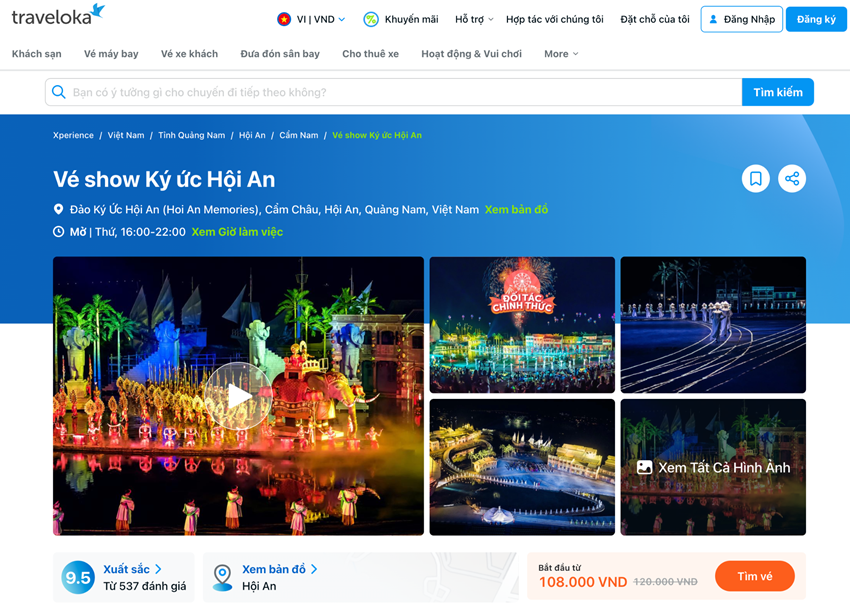The image size is (850, 606).
Task: Open Hợp tác với chúng tôi
Action: point(555,20)
